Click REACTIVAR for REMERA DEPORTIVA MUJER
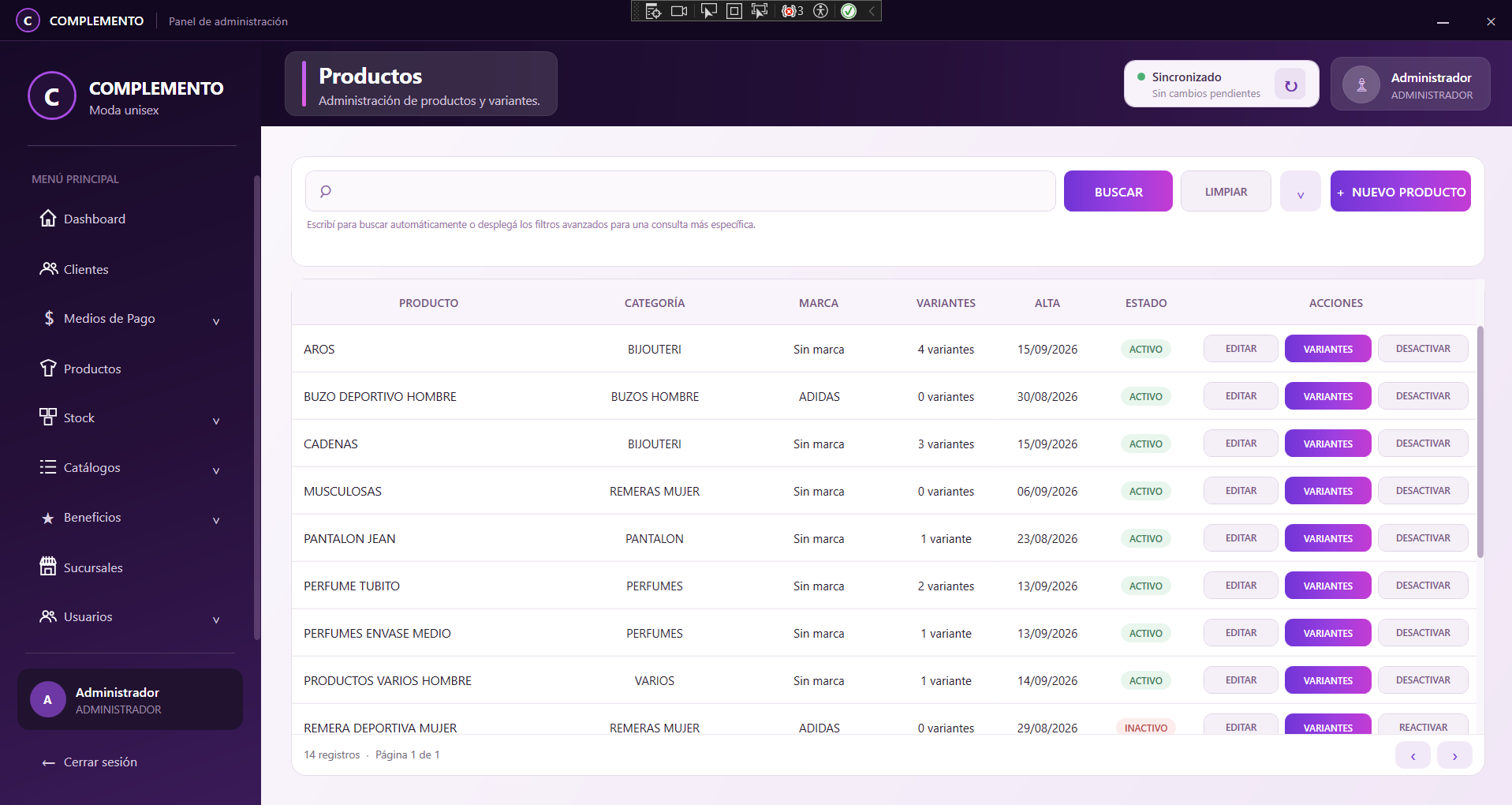This screenshot has width=1512, height=805. tap(1423, 725)
